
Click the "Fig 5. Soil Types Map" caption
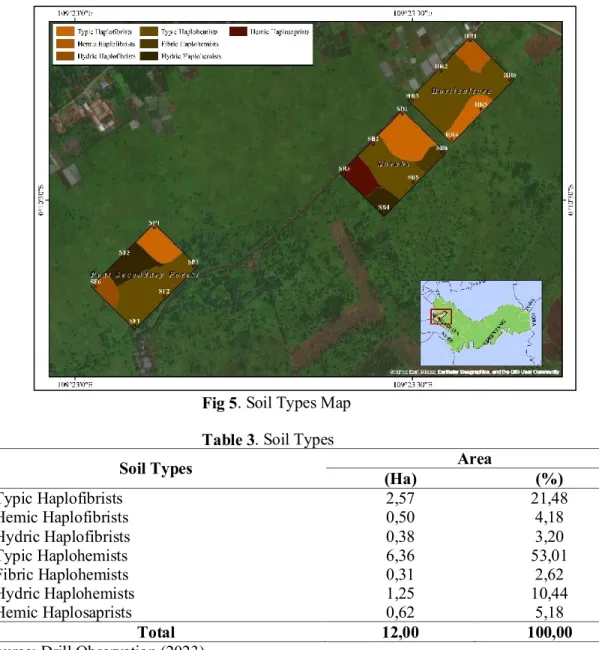click(x=276, y=403)
